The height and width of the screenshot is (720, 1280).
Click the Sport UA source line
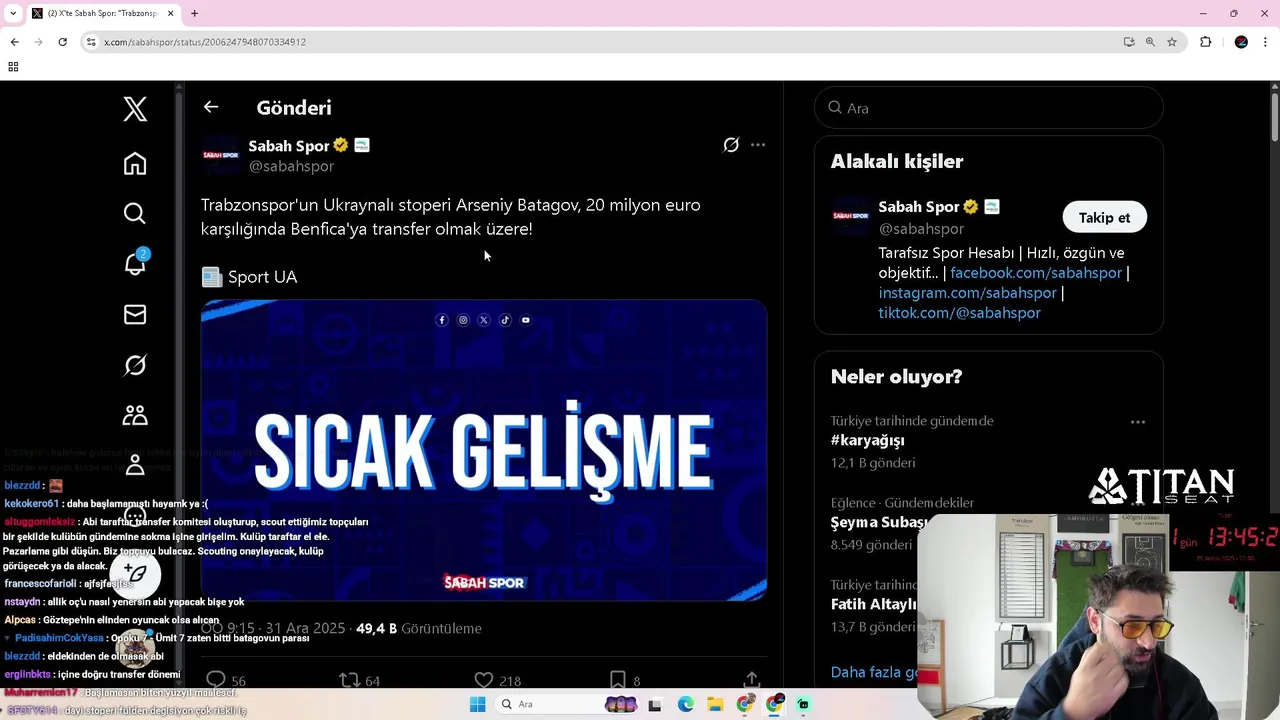[x=250, y=277]
